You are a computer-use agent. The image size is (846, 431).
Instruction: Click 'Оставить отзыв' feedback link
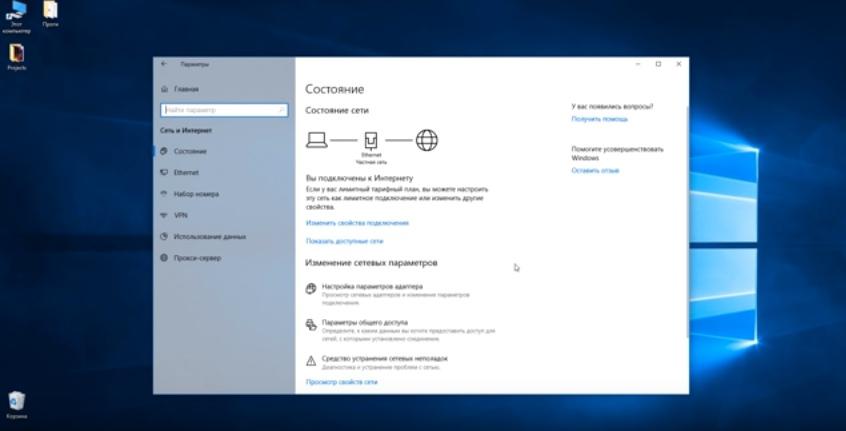(595, 171)
